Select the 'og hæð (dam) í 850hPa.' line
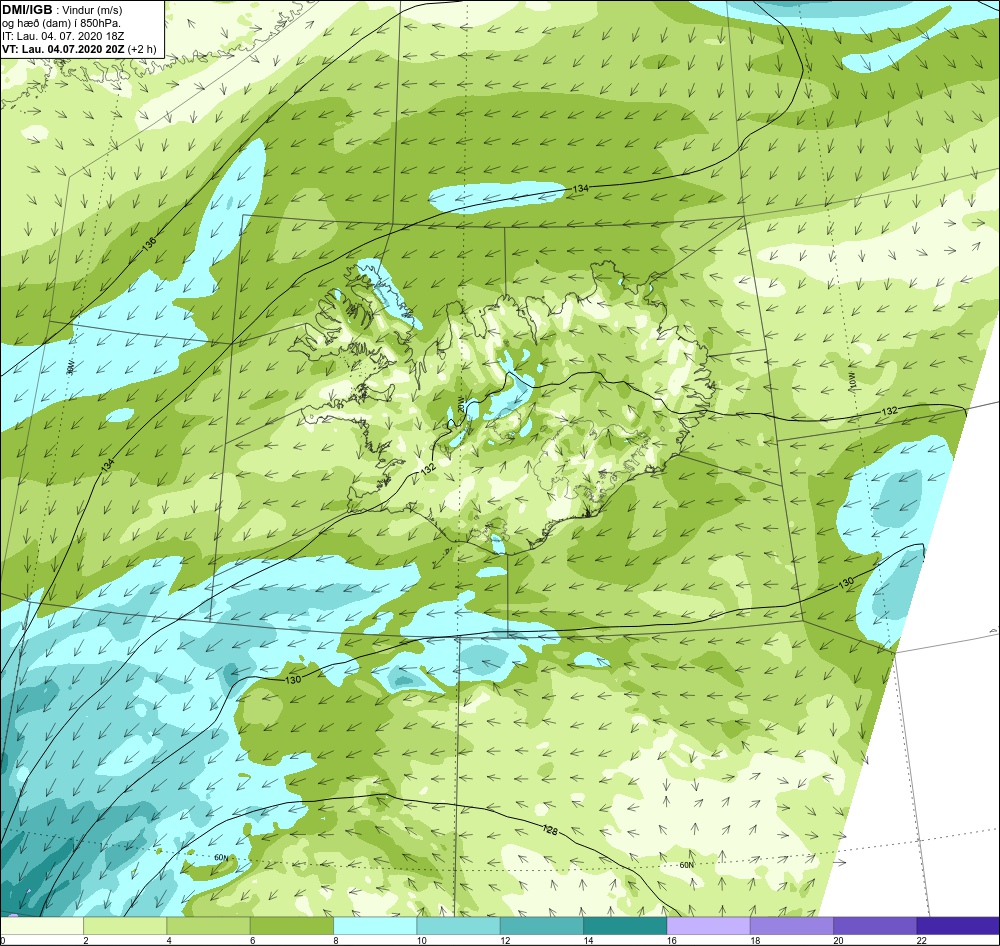 coord(61,24)
